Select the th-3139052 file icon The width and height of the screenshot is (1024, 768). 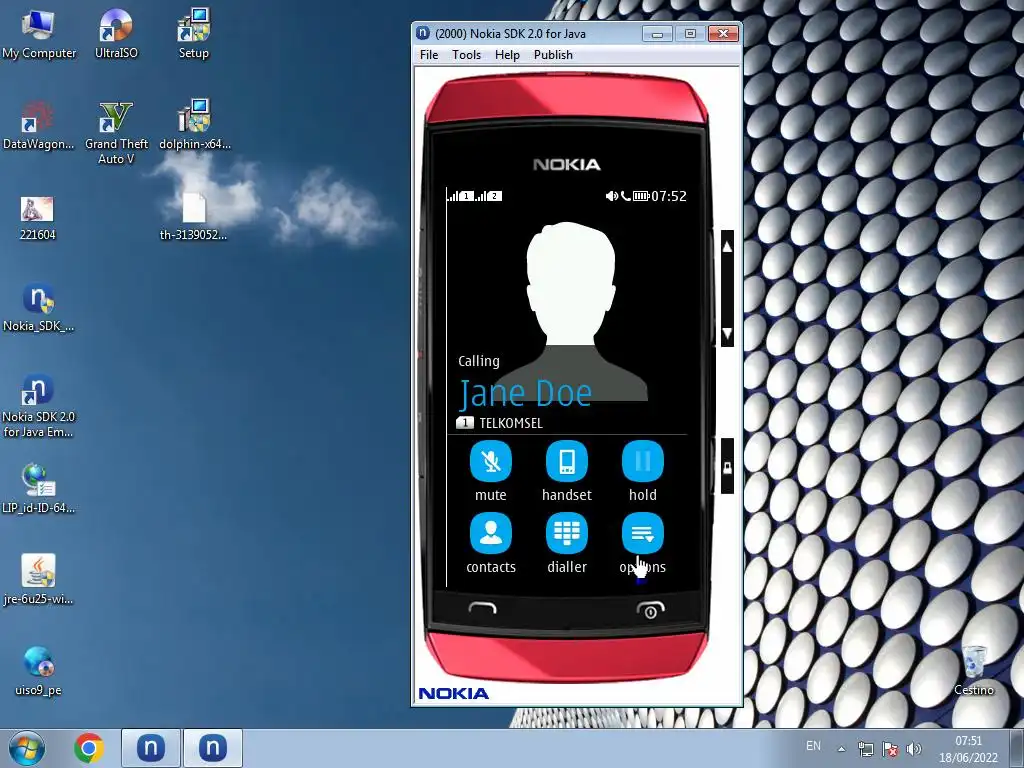tap(194, 217)
